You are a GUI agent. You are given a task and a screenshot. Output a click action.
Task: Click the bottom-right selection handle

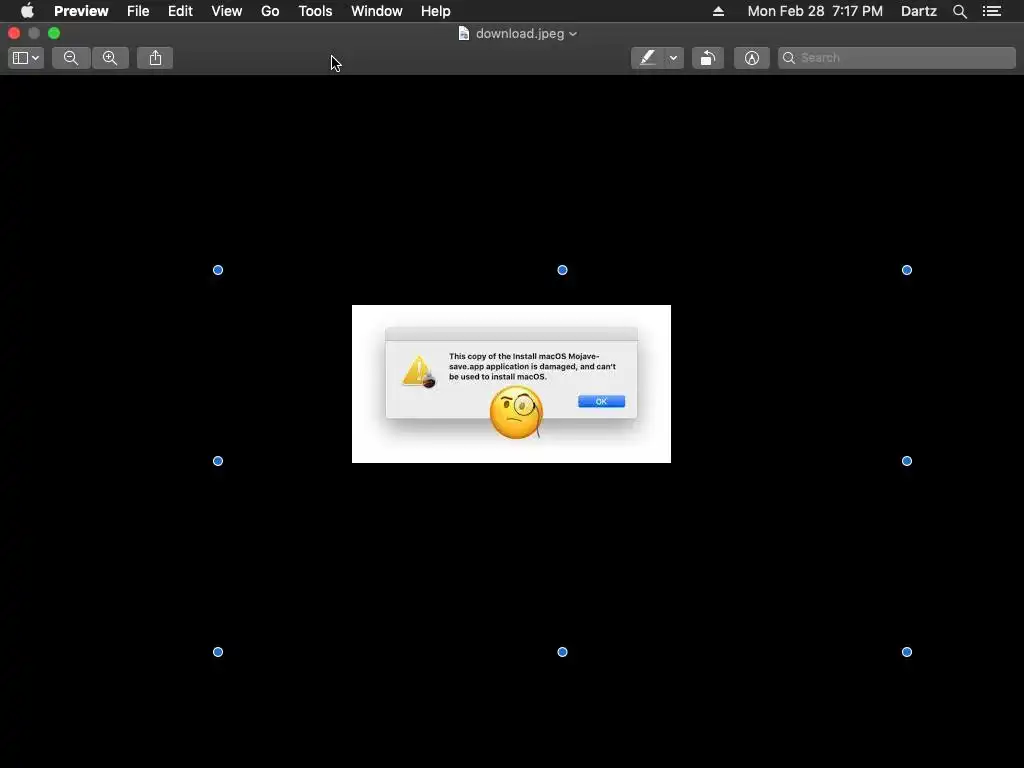907,652
